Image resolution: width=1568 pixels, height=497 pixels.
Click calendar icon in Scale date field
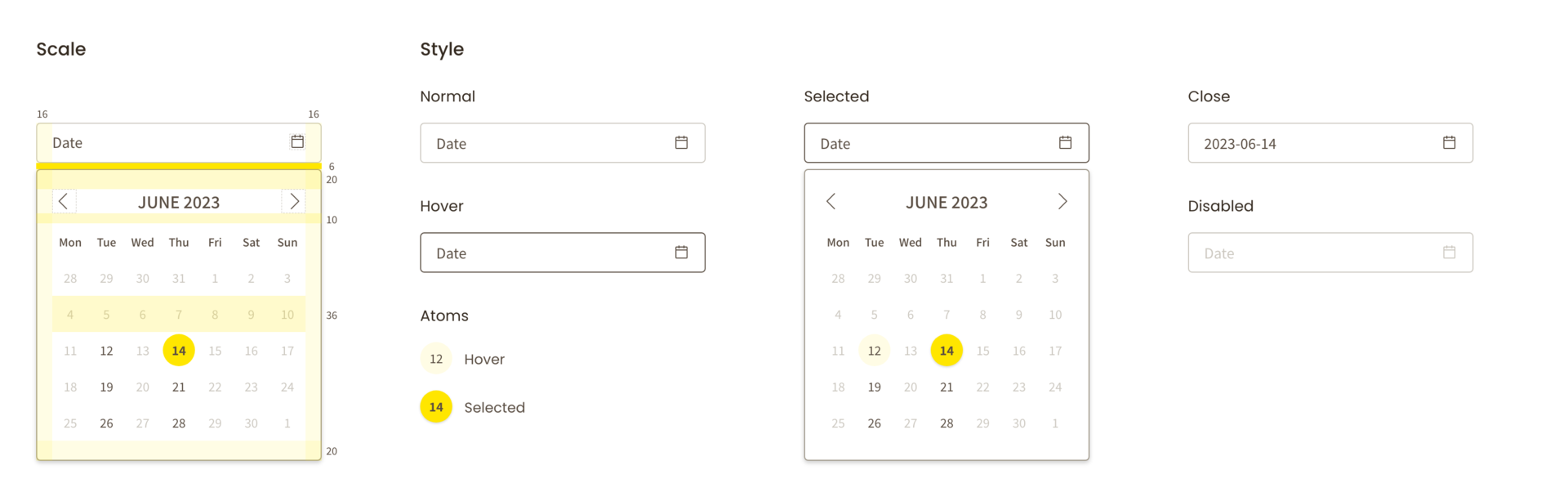point(297,141)
